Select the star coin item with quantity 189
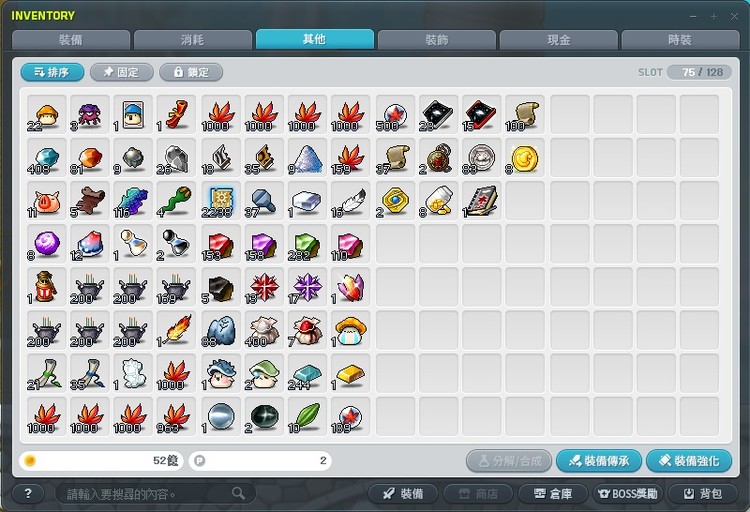 coord(350,416)
